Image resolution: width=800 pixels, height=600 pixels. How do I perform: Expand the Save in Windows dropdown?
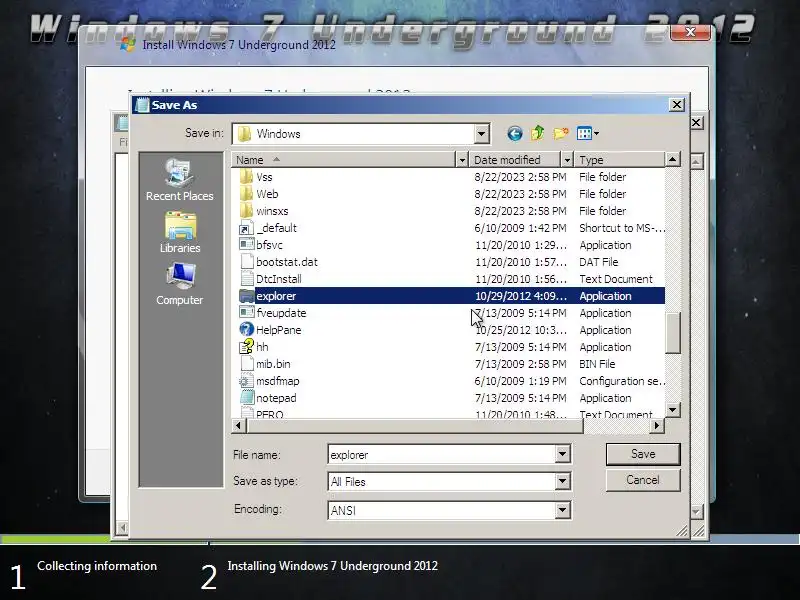pos(481,134)
